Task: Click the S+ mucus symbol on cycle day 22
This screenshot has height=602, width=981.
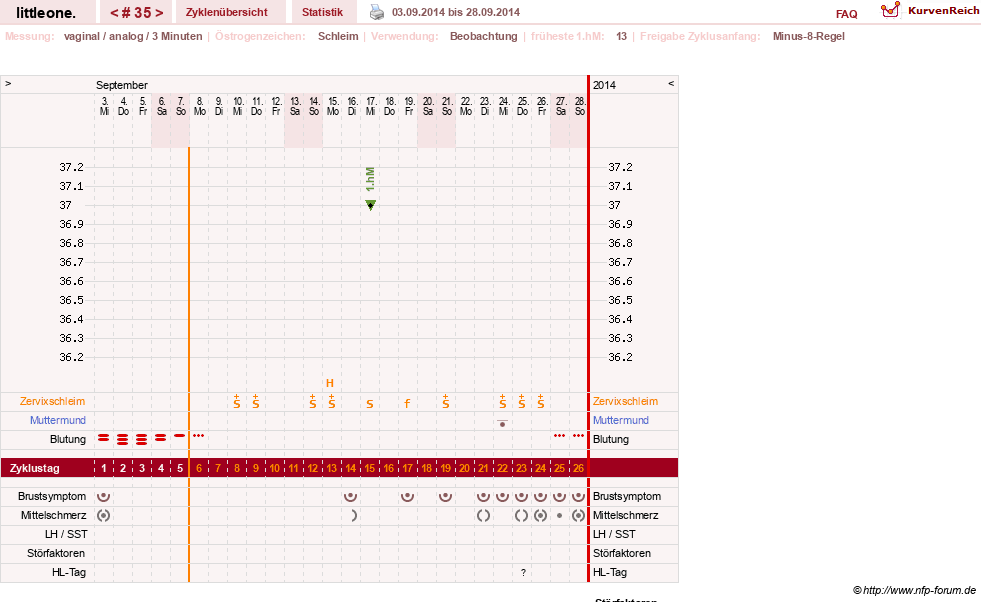Action: pos(502,401)
